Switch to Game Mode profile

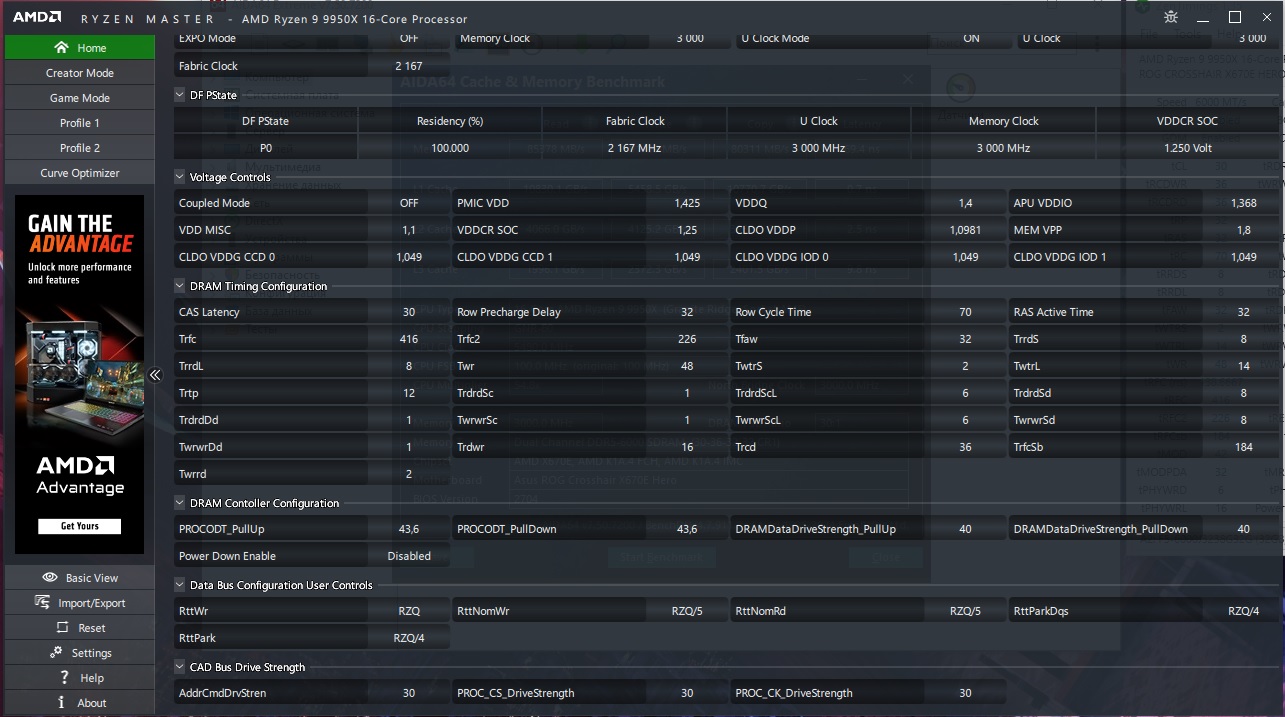(x=79, y=98)
